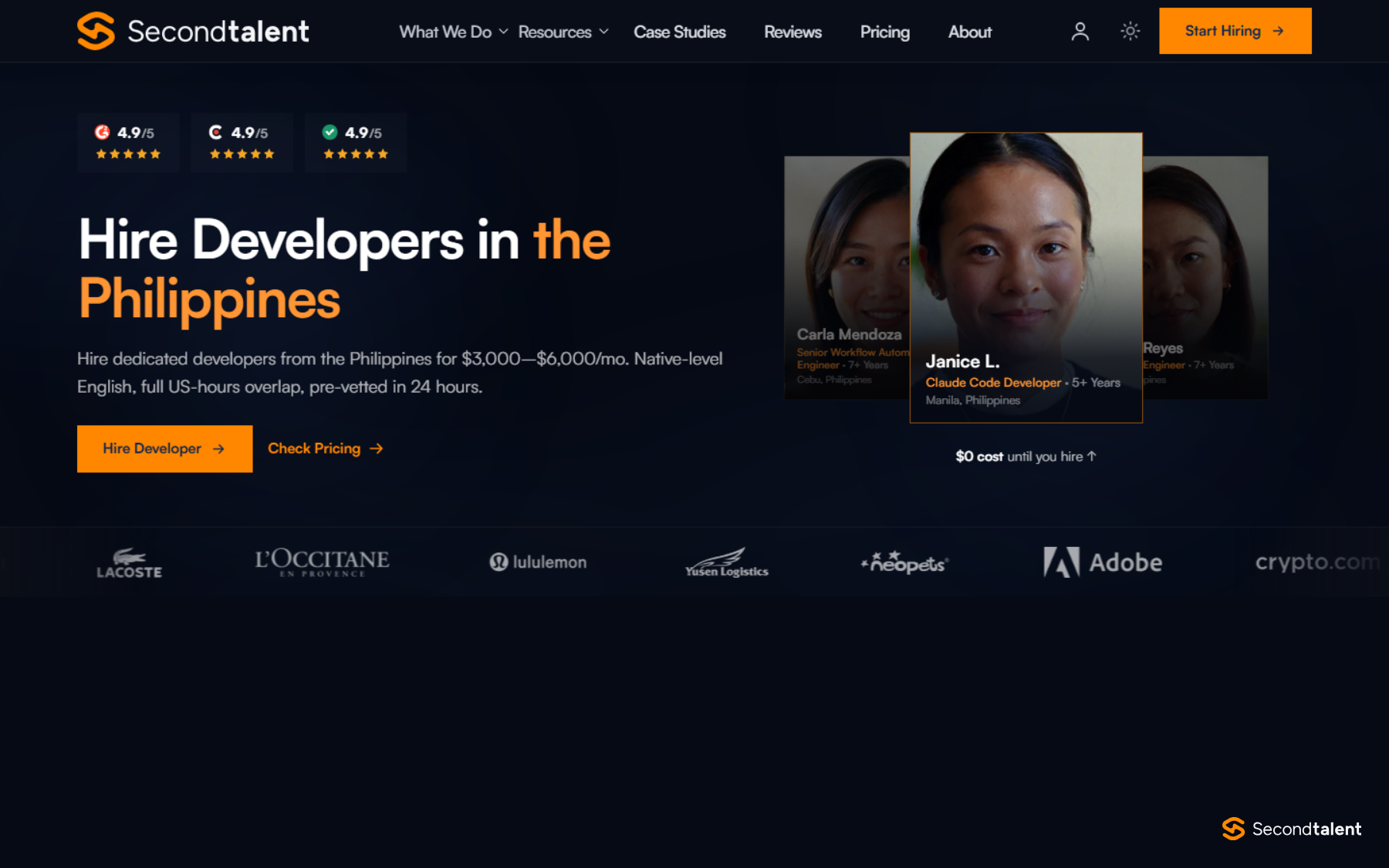Follow the Check Pricing link
This screenshot has height=868, width=1389.
coord(326,448)
